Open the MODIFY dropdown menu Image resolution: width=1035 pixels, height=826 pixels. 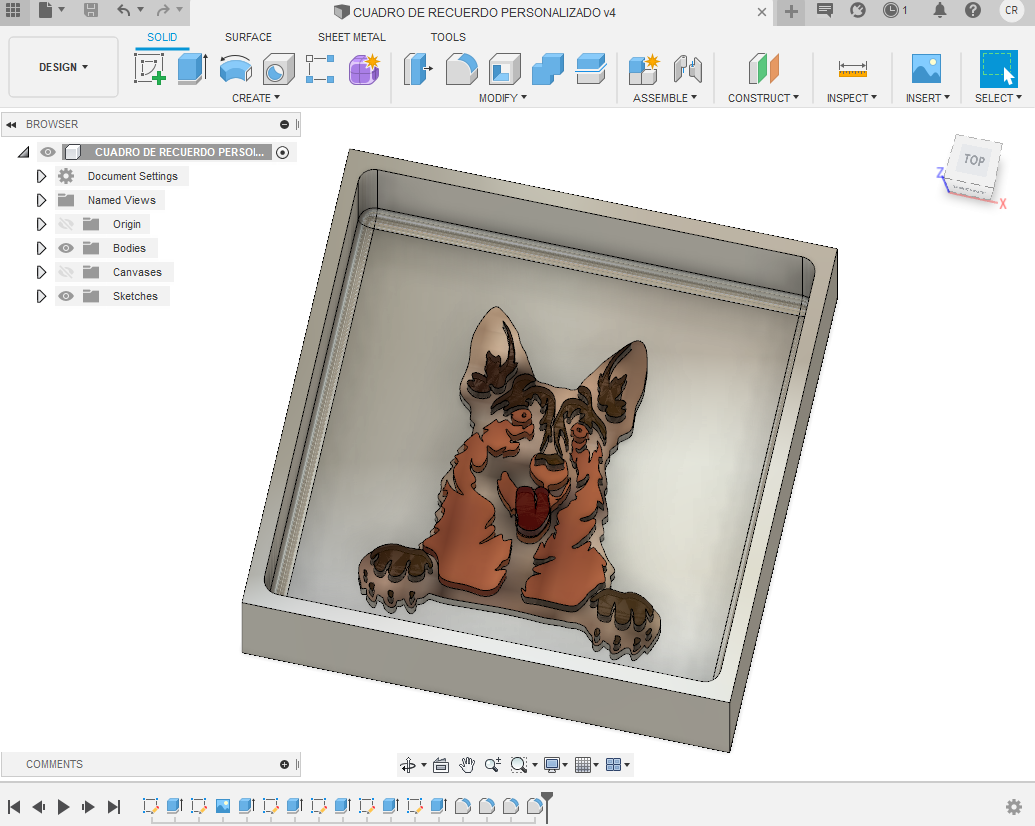click(503, 98)
